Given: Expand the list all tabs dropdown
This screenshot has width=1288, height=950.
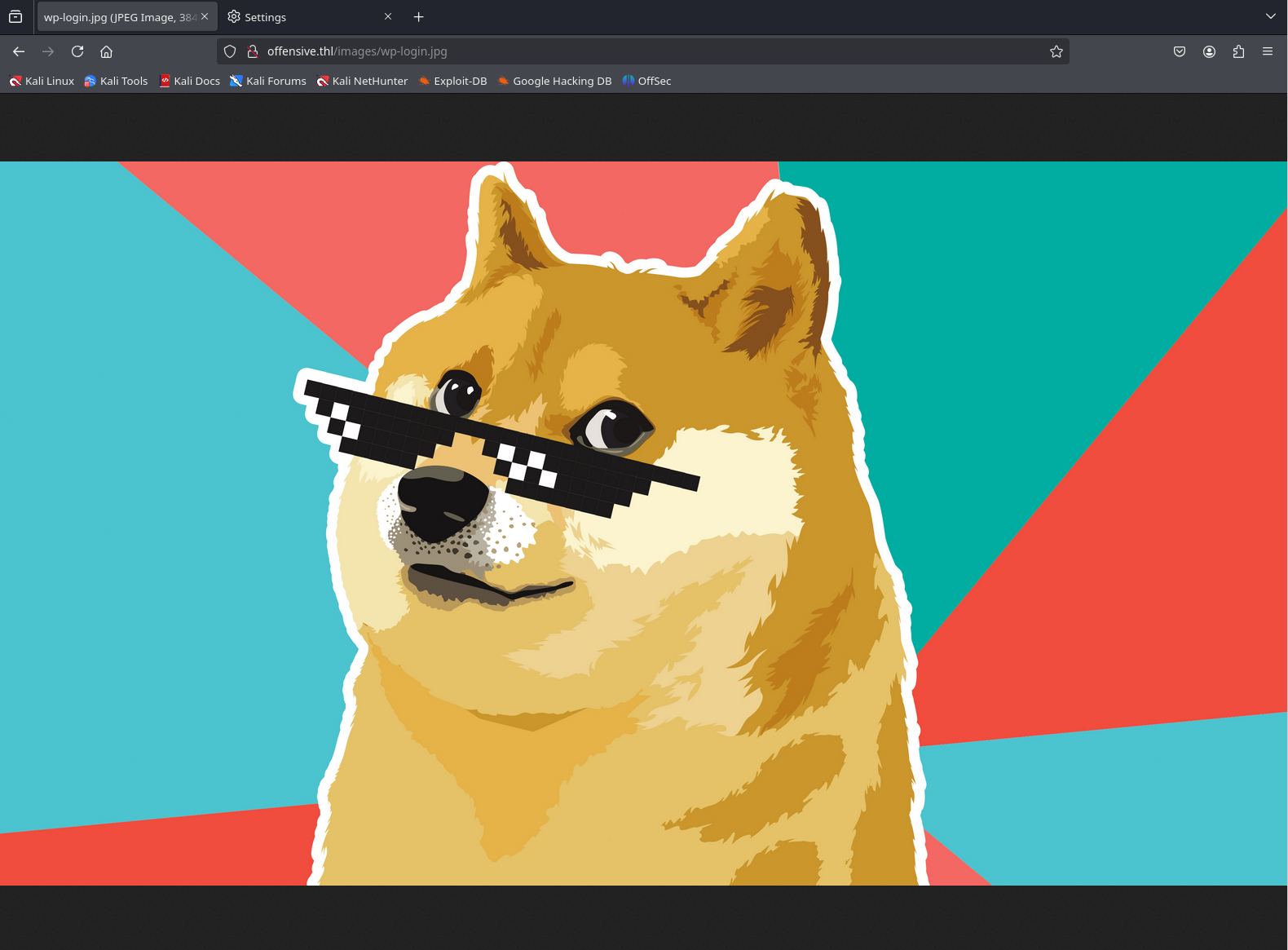Looking at the screenshot, I should (x=1270, y=16).
